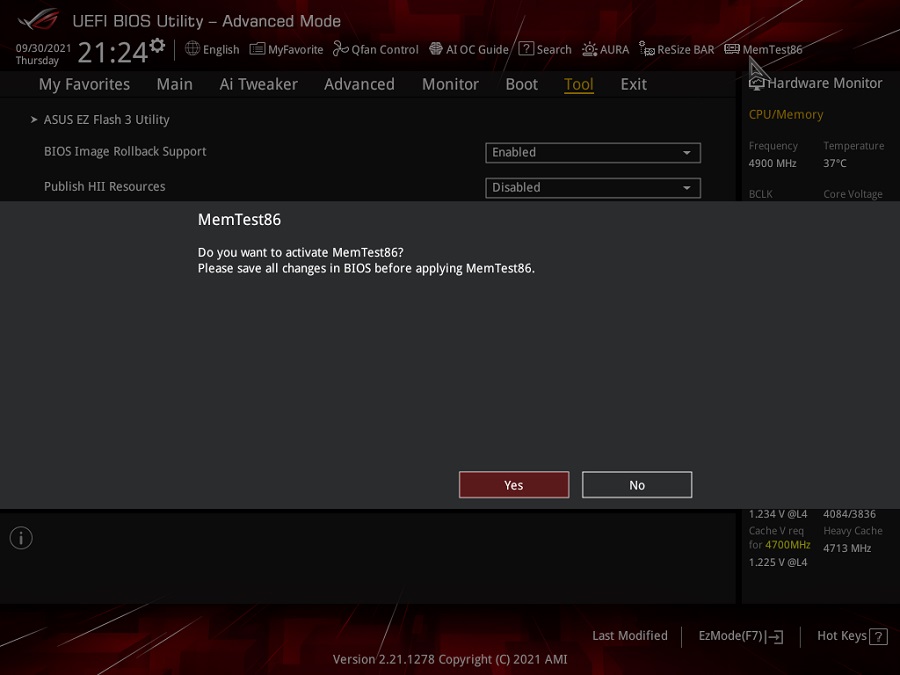
Task: Open Hot Keys question mark icon
Action: coord(878,637)
